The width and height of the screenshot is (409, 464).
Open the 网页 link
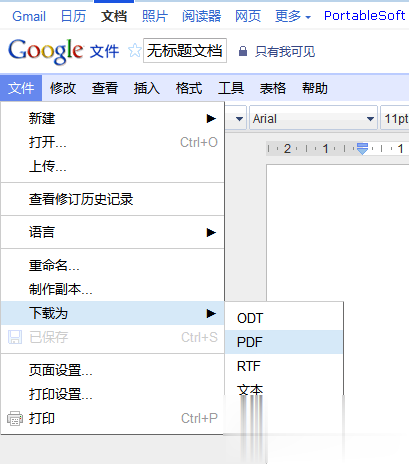pos(248,16)
